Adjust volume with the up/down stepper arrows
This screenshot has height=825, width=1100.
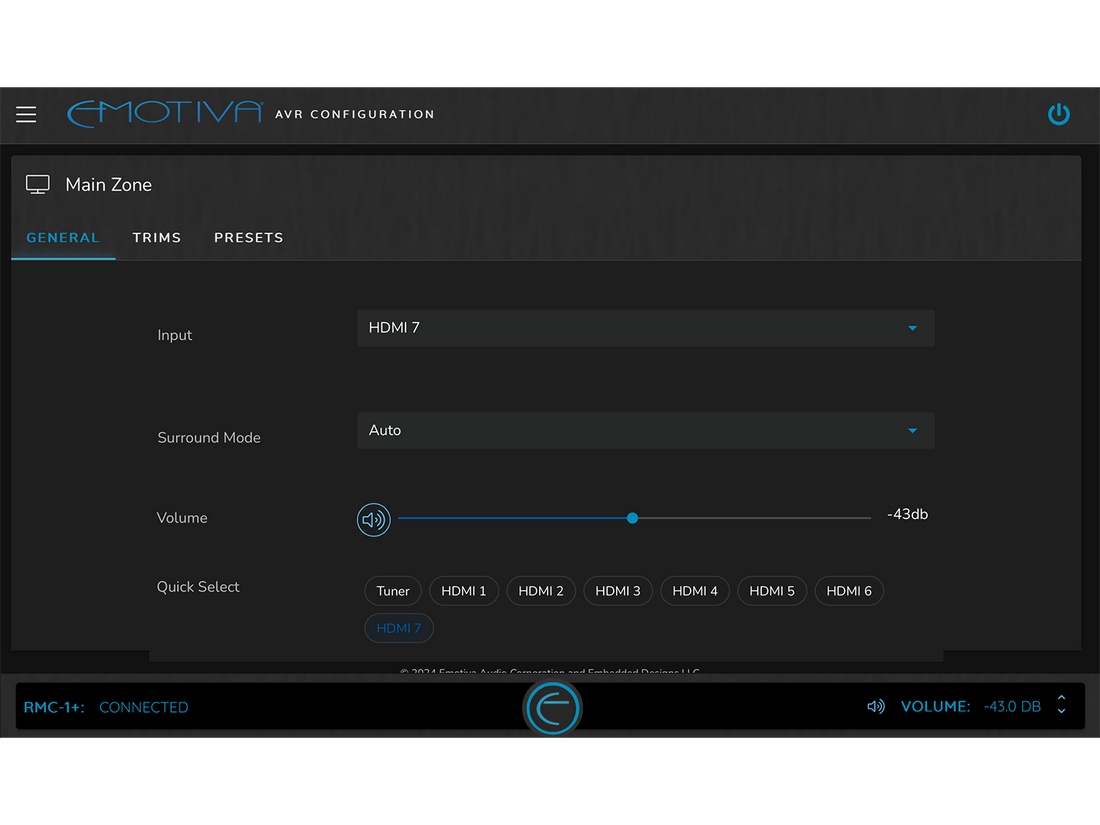coord(1061,706)
